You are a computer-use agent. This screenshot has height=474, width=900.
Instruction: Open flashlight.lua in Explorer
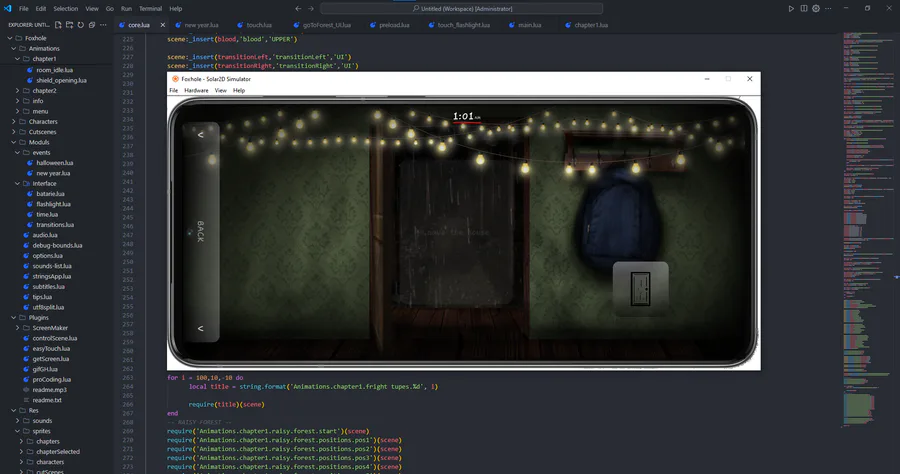click(x=53, y=204)
